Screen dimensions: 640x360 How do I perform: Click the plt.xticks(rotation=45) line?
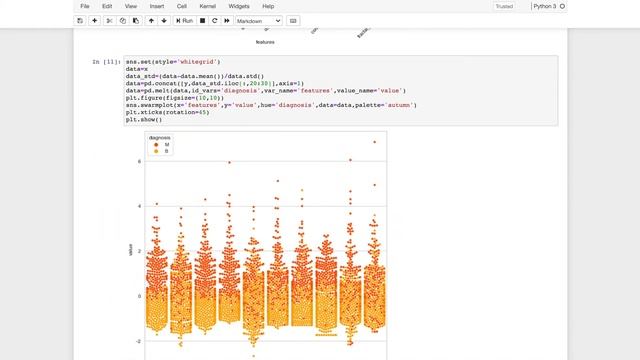point(167,112)
